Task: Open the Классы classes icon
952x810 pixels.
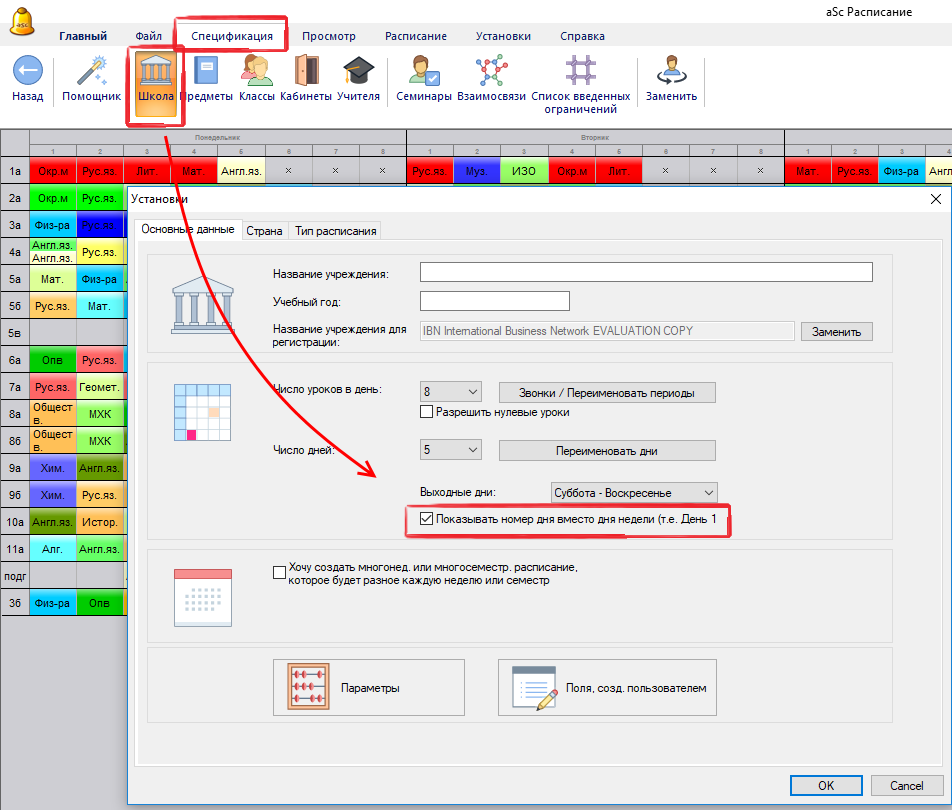Action: pyautogui.click(x=256, y=72)
